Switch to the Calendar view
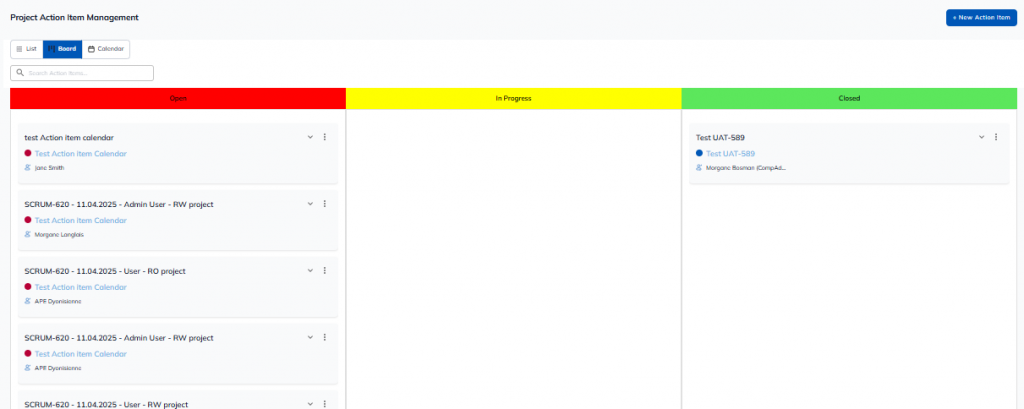The height and width of the screenshot is (409, 1024). [106, 48]
